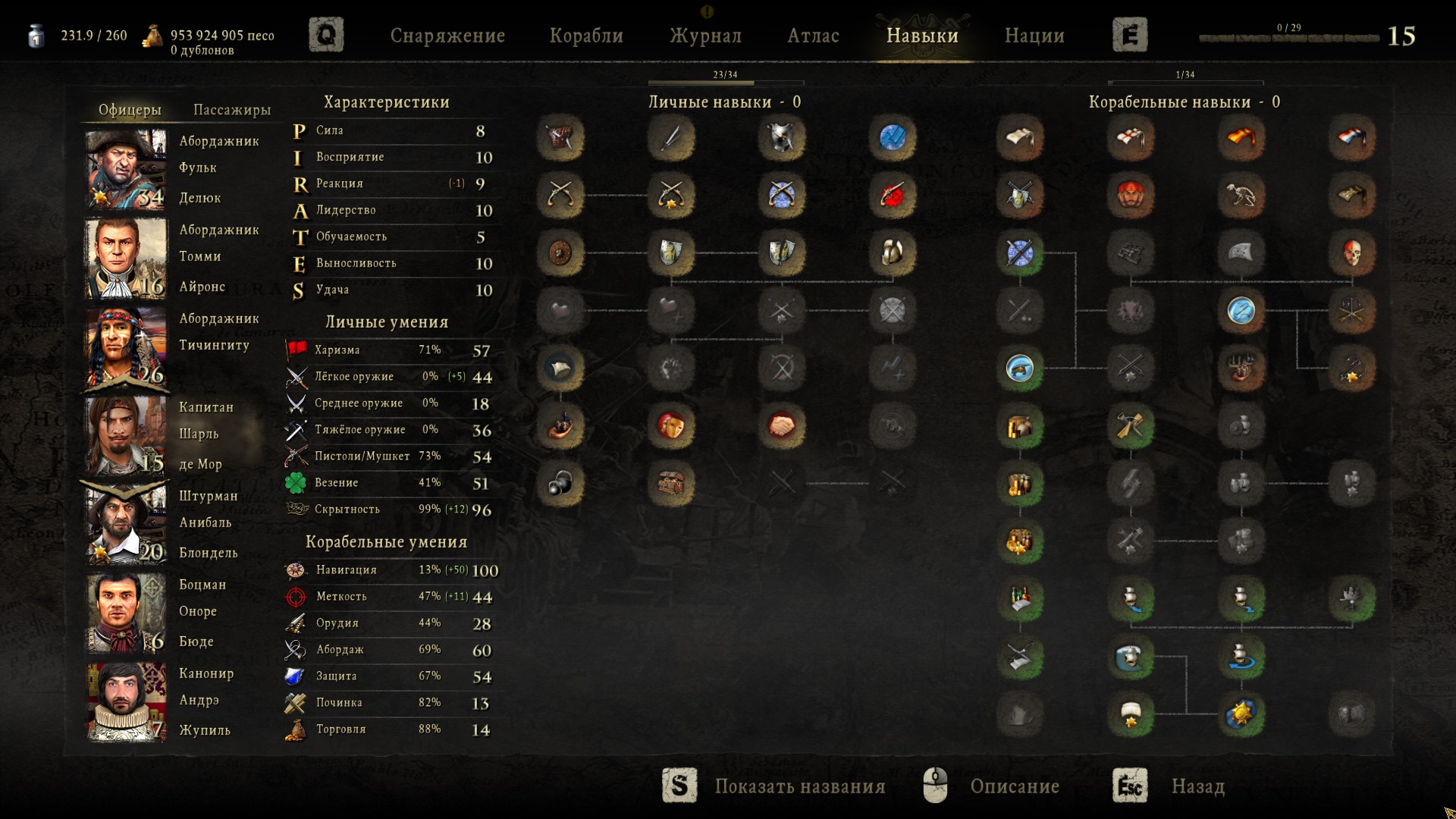1456x819 pixels.
Task: Select the round wooden shield skill icon
Action: coord(560,253)
